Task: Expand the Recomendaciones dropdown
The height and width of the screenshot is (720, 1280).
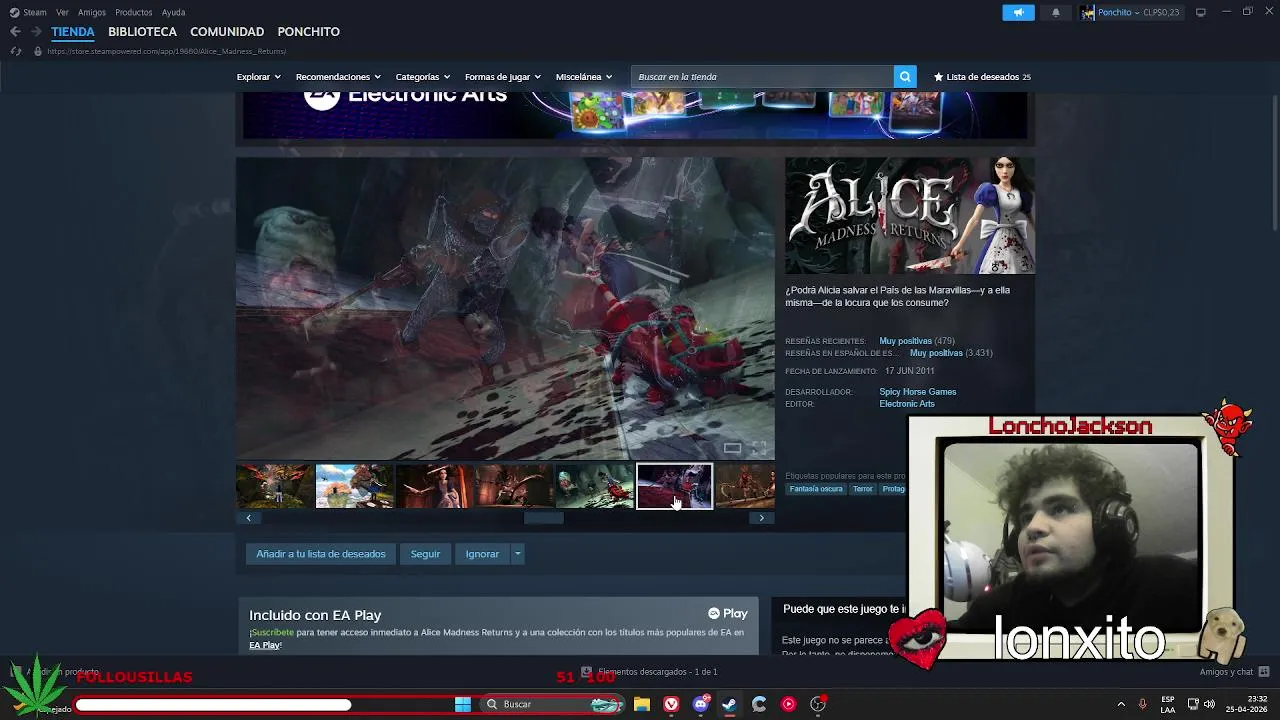Action: 338,77
